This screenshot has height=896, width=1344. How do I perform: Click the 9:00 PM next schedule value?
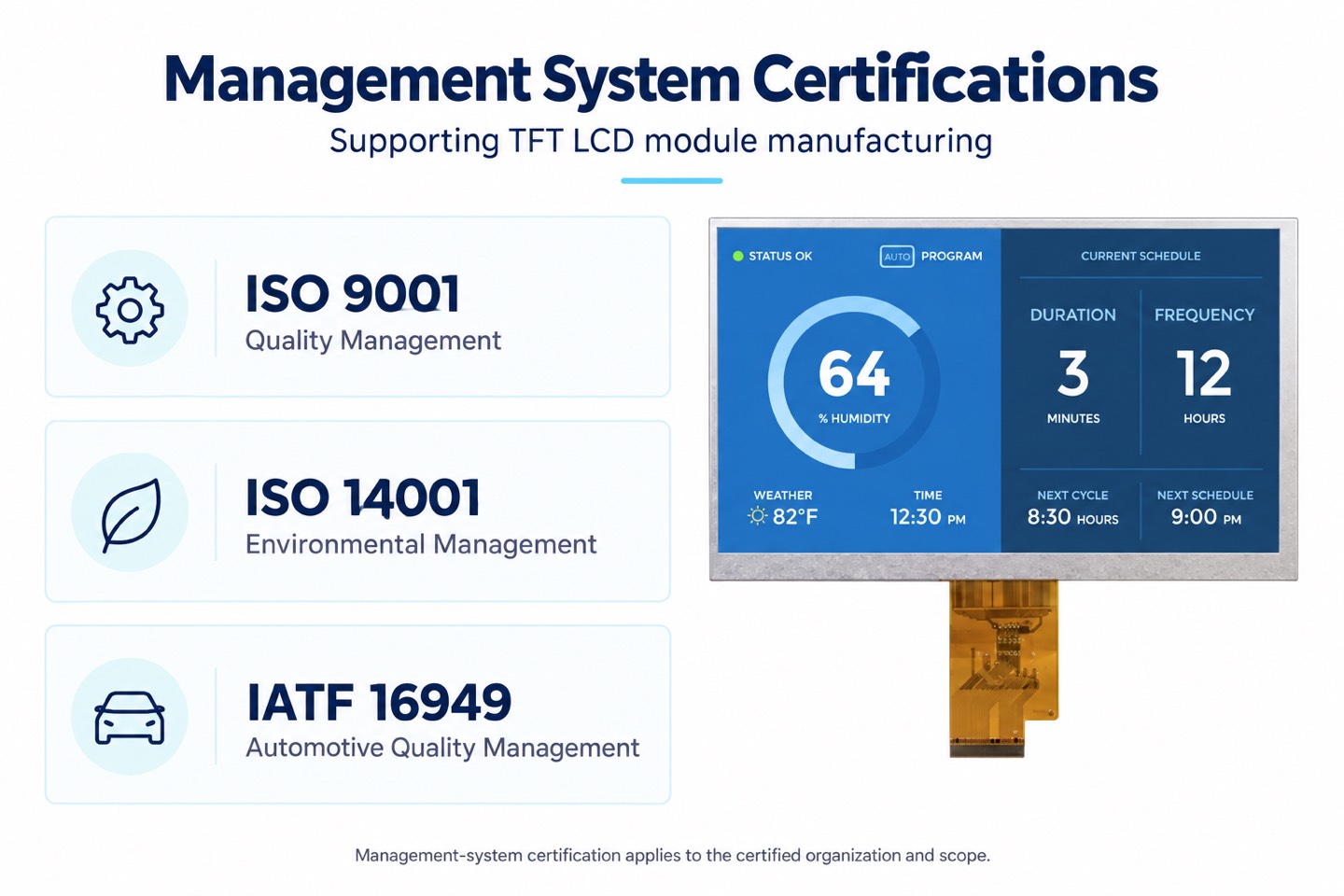(x=1206, y=517)
